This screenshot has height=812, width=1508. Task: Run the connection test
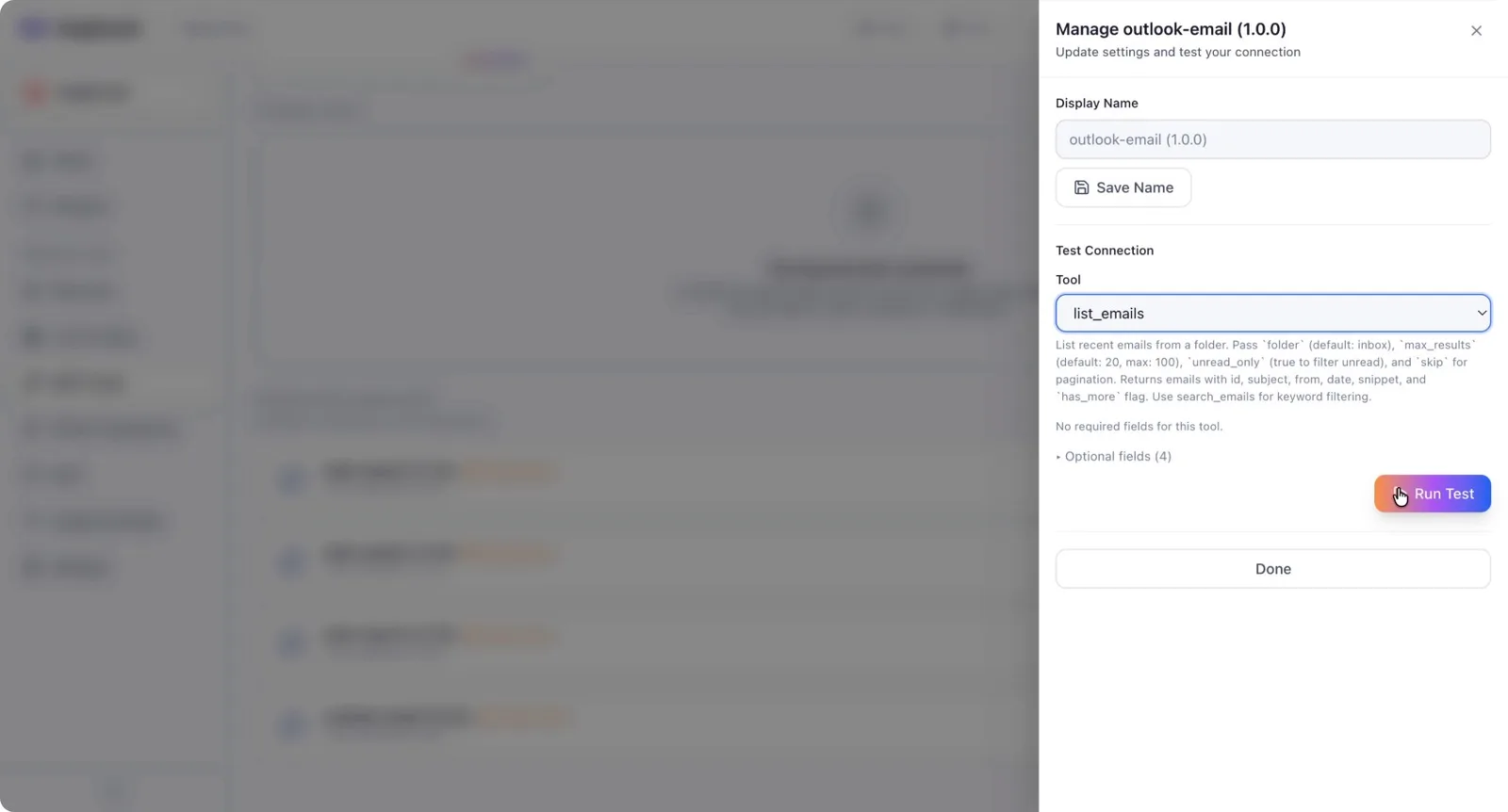(1432, 494)
